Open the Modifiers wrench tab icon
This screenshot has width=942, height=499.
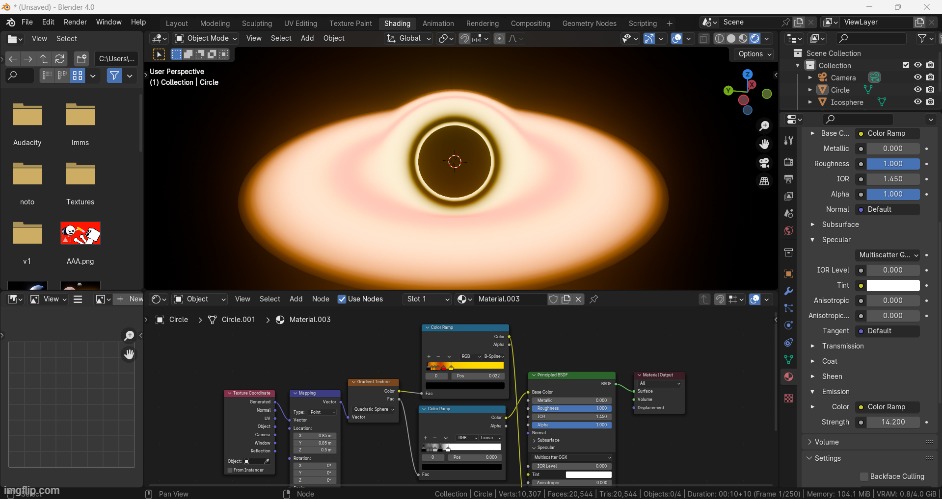[x=789, y=291]
